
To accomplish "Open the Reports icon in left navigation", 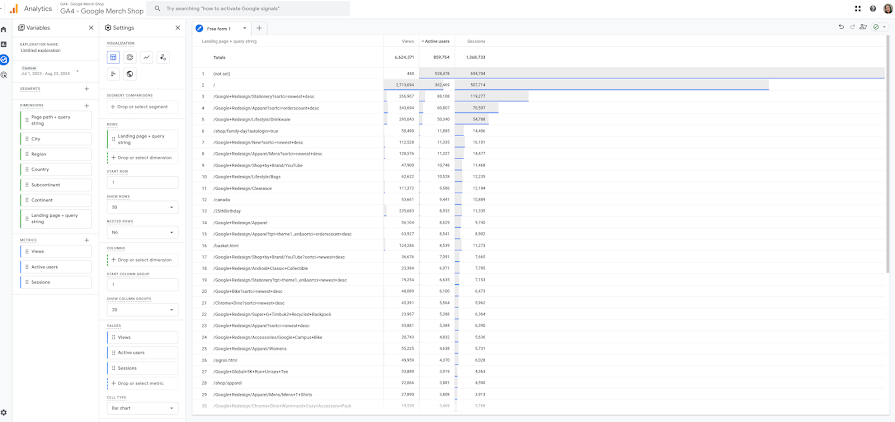I will pos(4,44).
